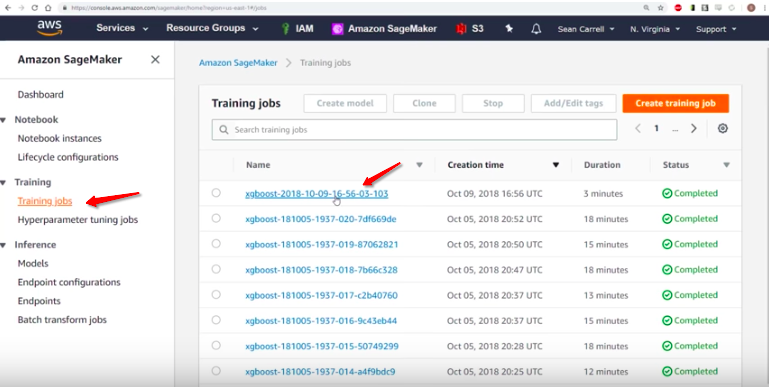Click the Search training jobs field

coord(414,130)
